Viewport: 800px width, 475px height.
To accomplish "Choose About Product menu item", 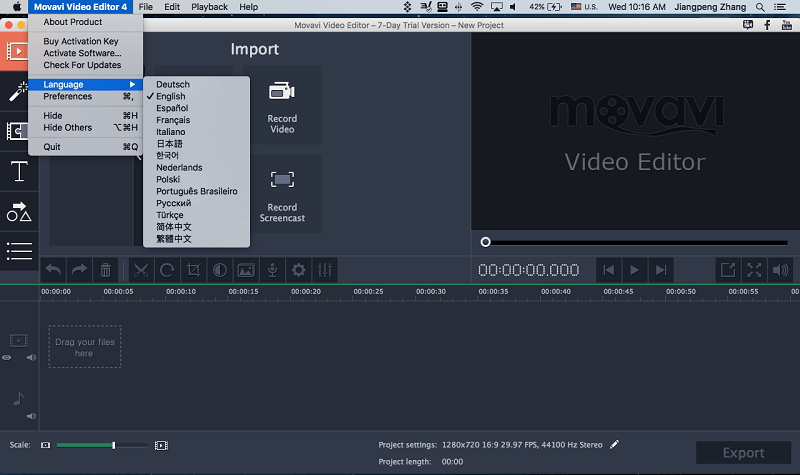I will click(x=86, y=22).
